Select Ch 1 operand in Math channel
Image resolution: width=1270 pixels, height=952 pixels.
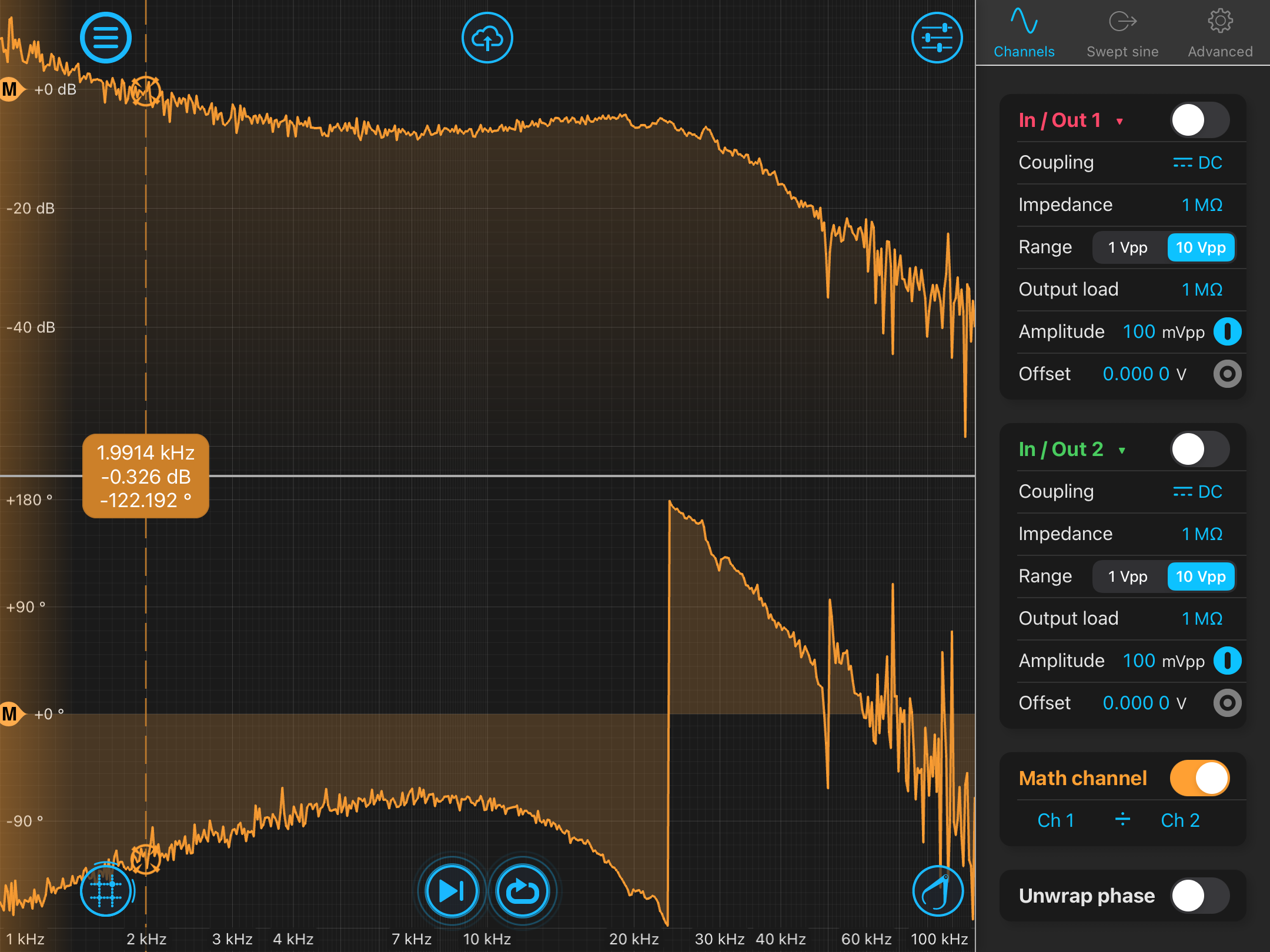pos(1056,820)
